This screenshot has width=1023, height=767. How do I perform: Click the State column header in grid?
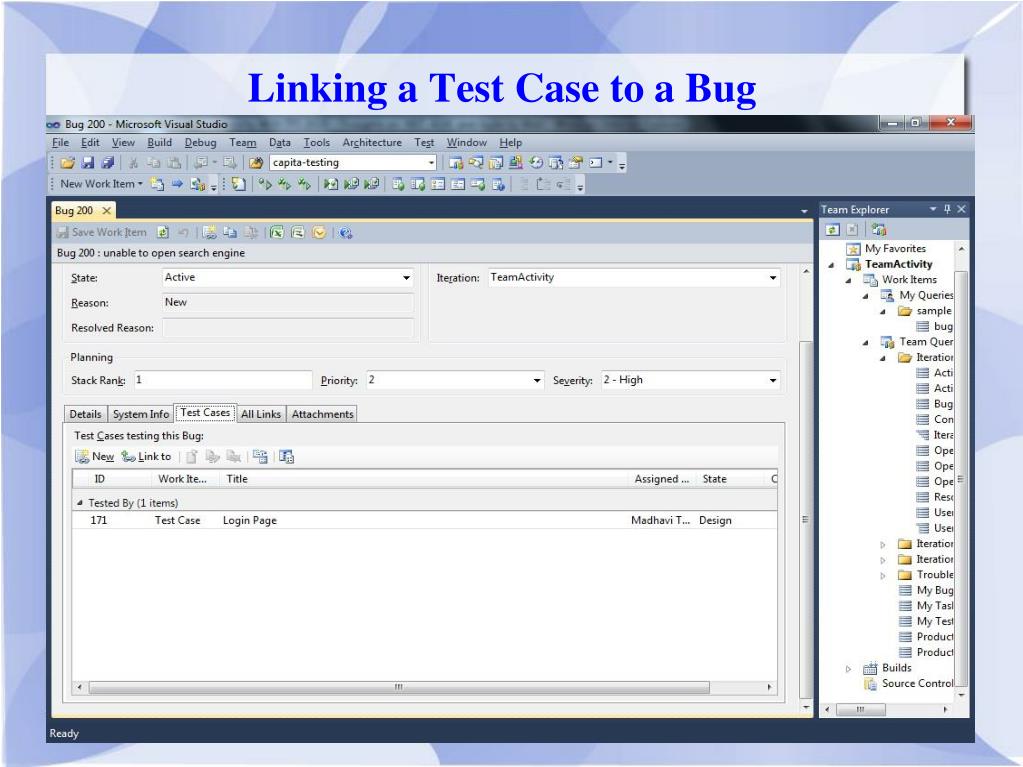click(x=729, y=479)
